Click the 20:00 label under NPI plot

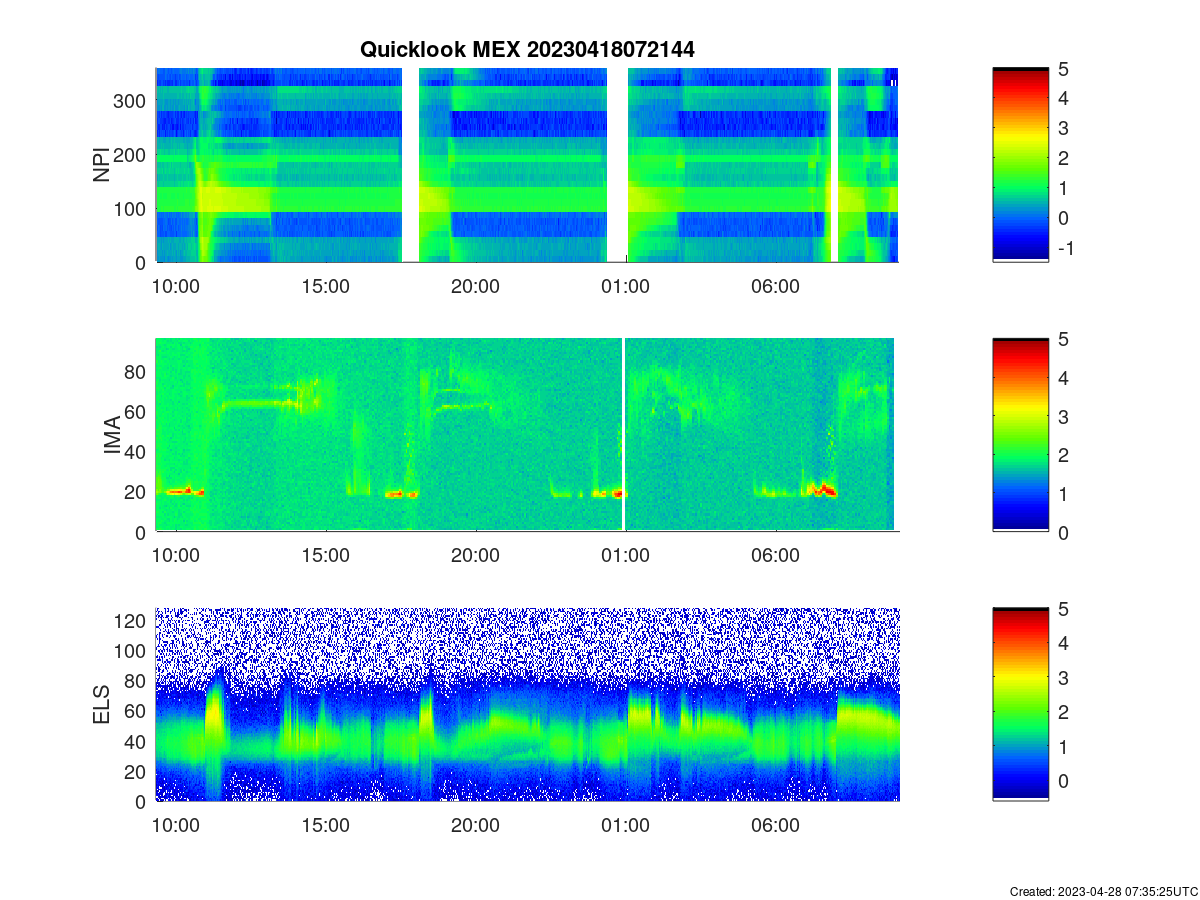475,286
